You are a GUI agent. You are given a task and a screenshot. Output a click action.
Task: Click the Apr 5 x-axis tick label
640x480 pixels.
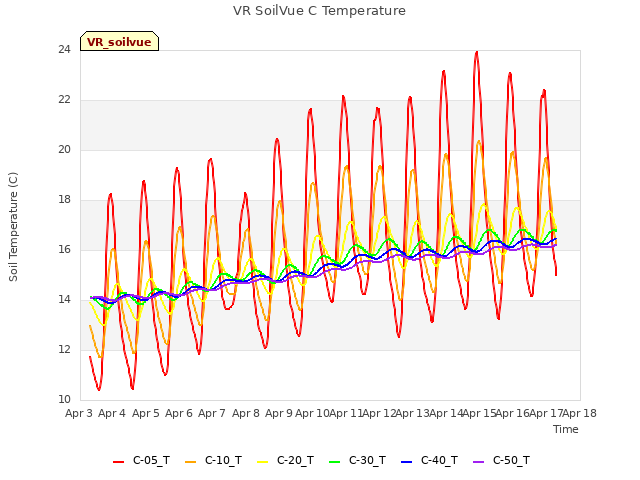tap(146, 413)
